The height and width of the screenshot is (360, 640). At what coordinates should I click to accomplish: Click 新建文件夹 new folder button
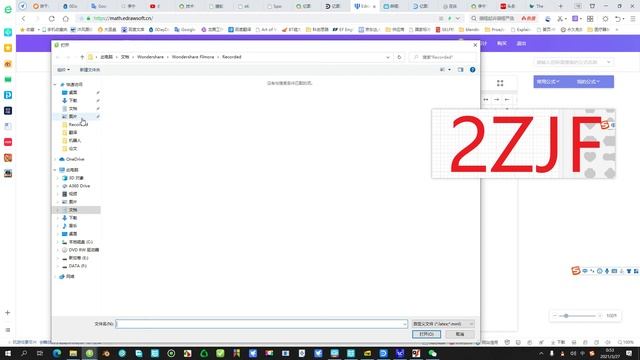[89, 70]
